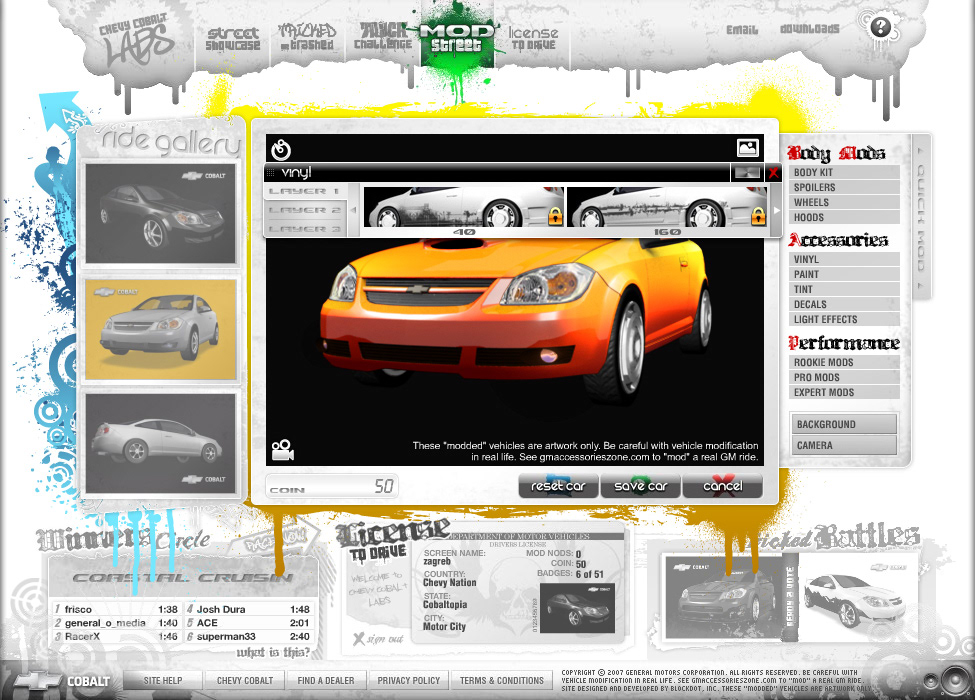The width and height of the screenshot is (975, 700).
Task: Open the Expert Mods performance option
Action: 844,392
